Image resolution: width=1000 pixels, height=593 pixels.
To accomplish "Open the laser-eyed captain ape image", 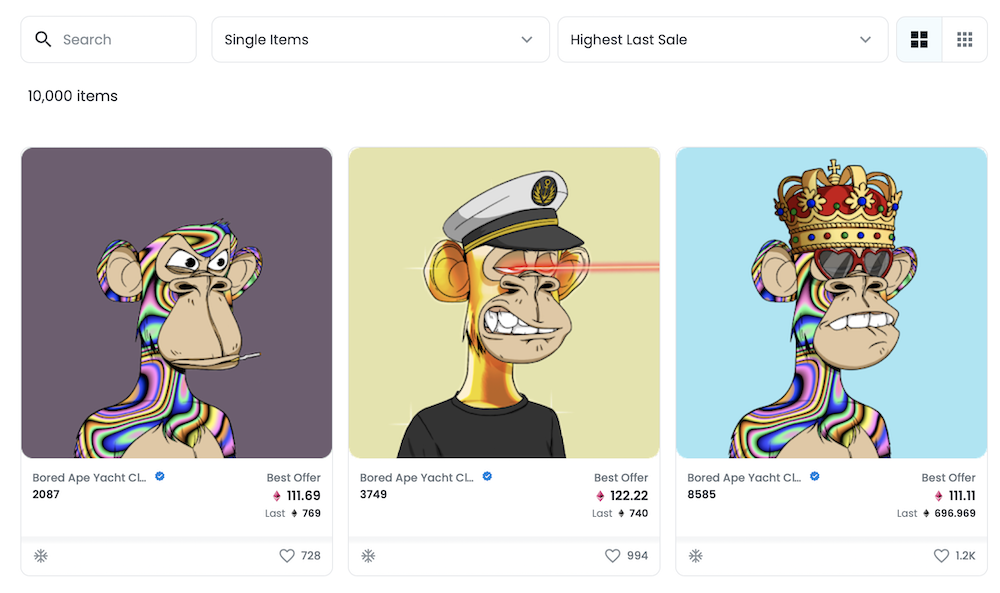I will click(x=504, y=303).
